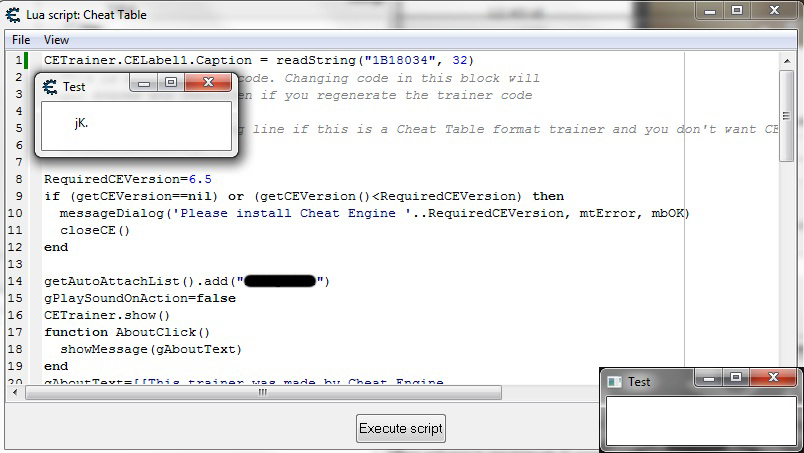
Task: Click the horizontal scrollbar left arrow
Action: [x=15, y=392]
